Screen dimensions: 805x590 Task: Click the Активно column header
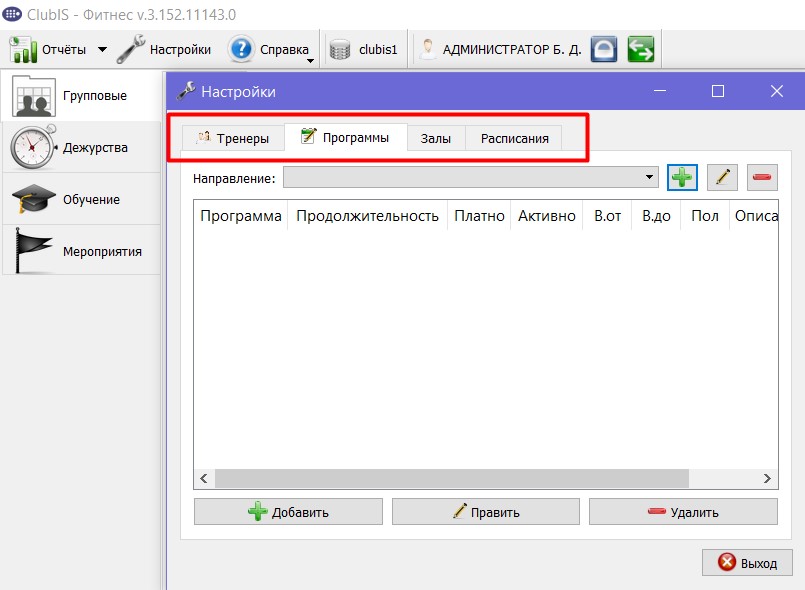pos(547,216)
